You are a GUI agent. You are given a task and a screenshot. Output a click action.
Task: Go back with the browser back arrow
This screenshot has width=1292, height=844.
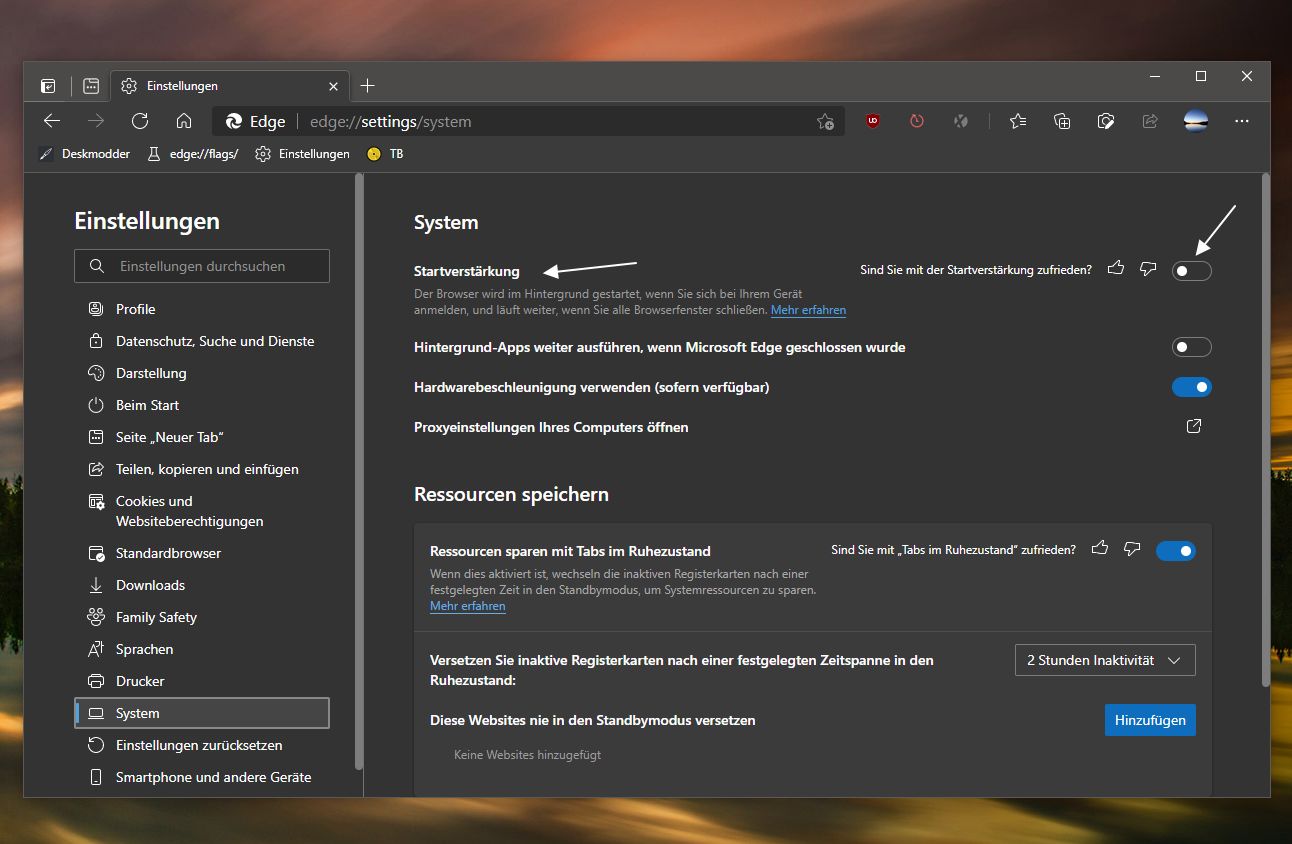(52, 121)
